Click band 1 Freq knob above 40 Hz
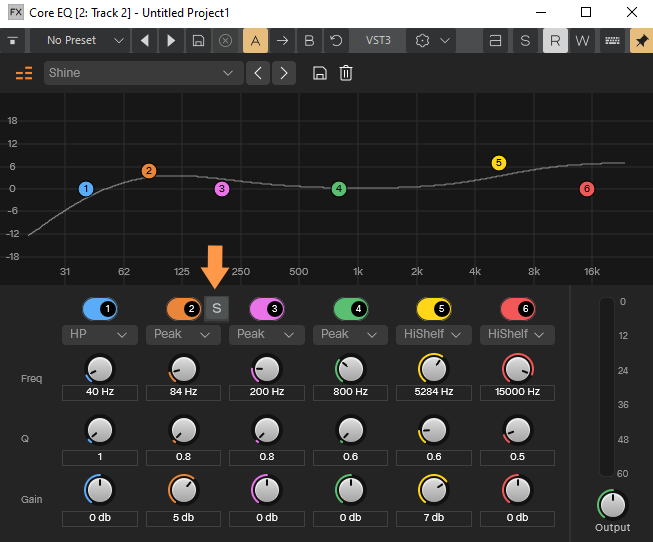This screenshot has width=653, height=542. click(100, 369)
